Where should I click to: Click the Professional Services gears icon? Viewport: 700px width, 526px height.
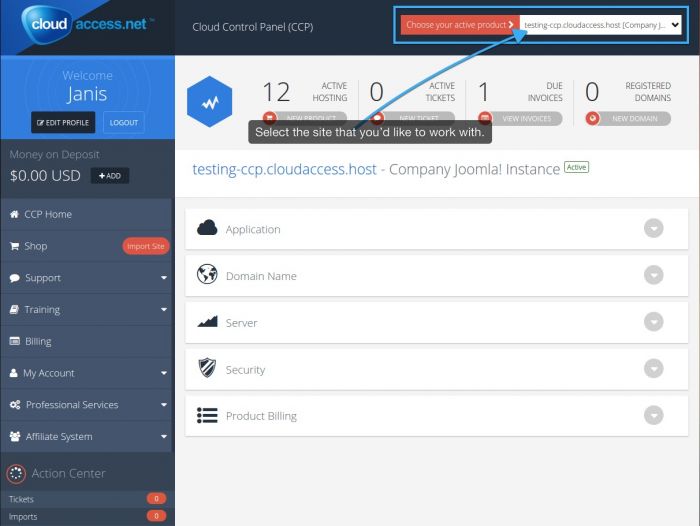pos(15,405)
